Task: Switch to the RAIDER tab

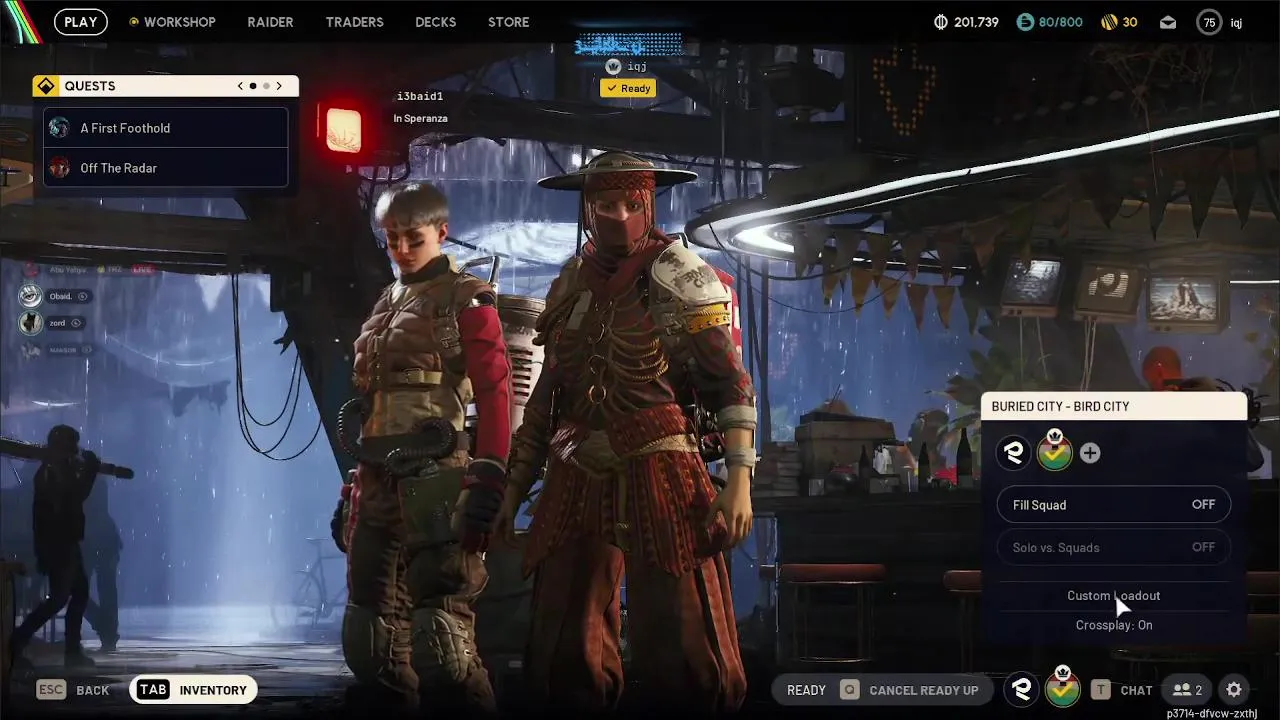Action: pyautogui.click(x=271, y=22)
